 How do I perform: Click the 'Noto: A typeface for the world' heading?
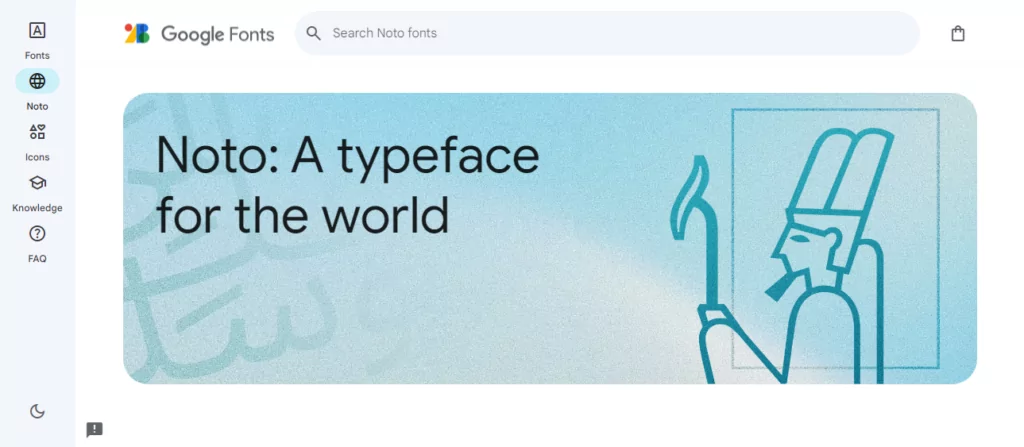tap(347, 186)
